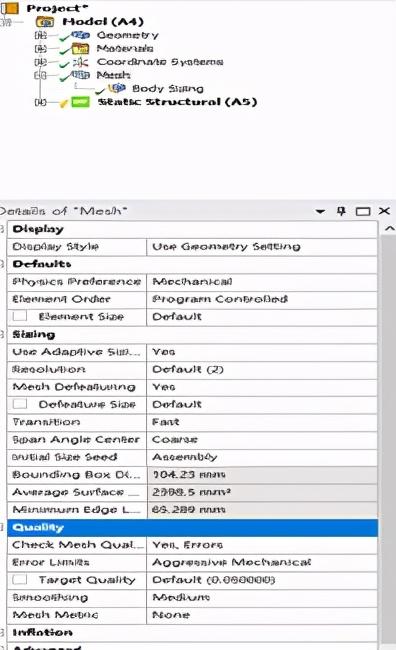Open Display Style value Use Geometry Setting
The width and height of the screenshot is (396, 650).
[x=262, y=247]
